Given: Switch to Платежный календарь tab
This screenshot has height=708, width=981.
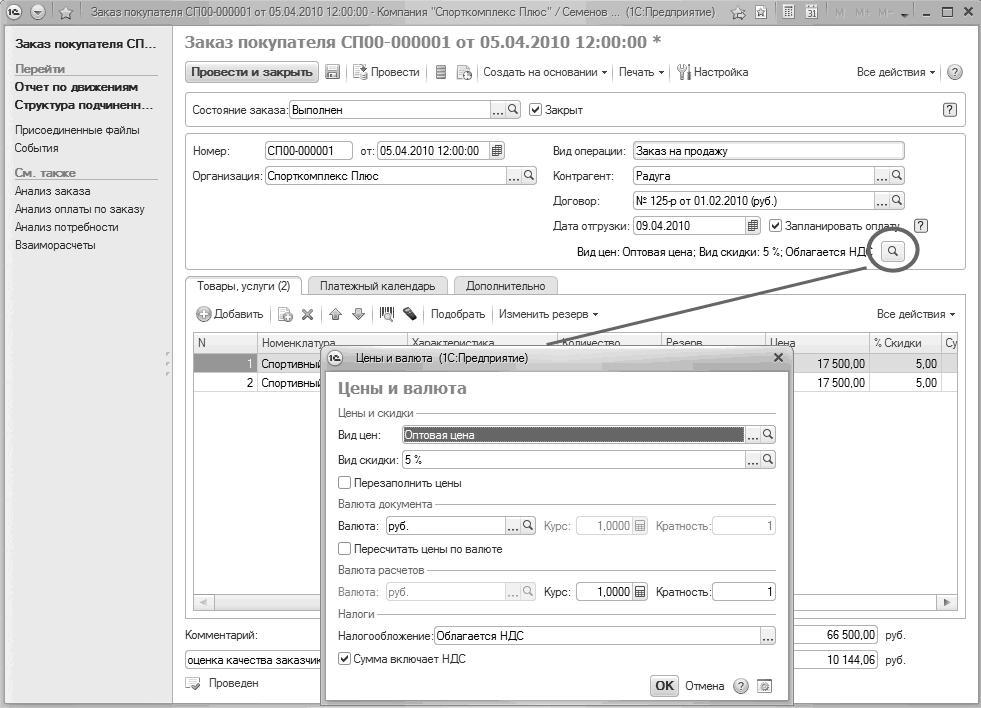Looking at the screenshot, I should pyautogui.click(x=377, y=286).
